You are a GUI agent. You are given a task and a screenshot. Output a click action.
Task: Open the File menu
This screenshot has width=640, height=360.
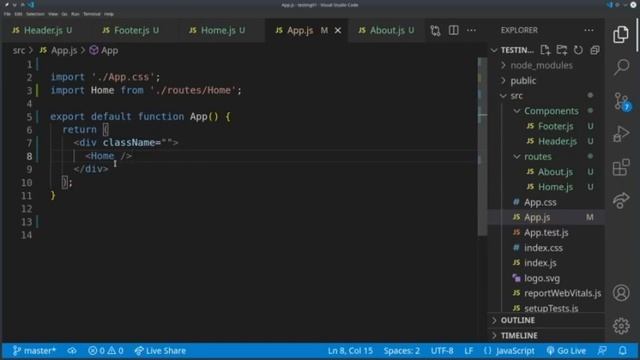click(x=7, y=14)
